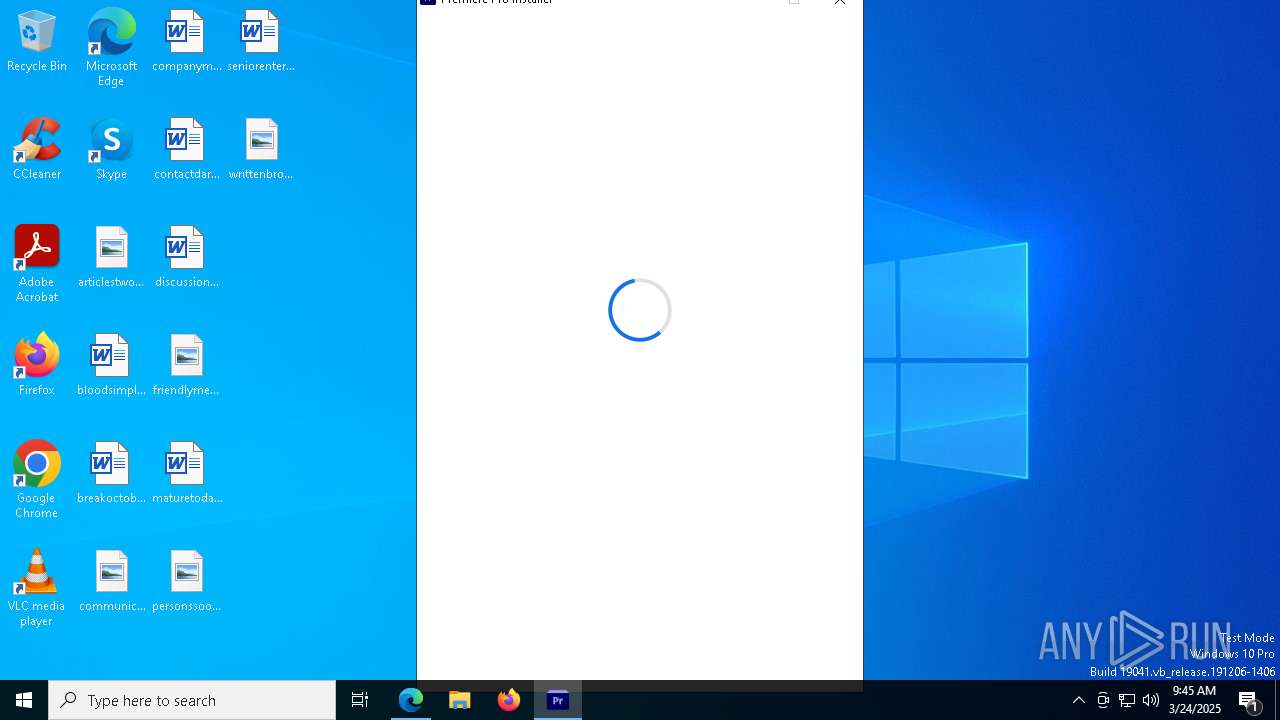Open Firefox from the taskbar

click(x=509, y=700)
